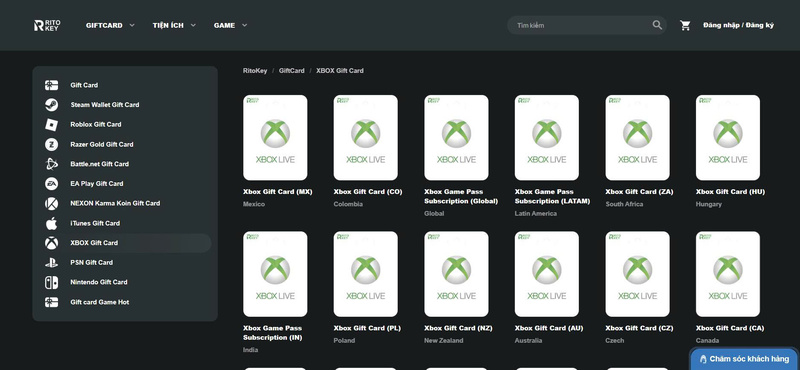
Task: Click the search magnifier icon
Action: point(657,25)
